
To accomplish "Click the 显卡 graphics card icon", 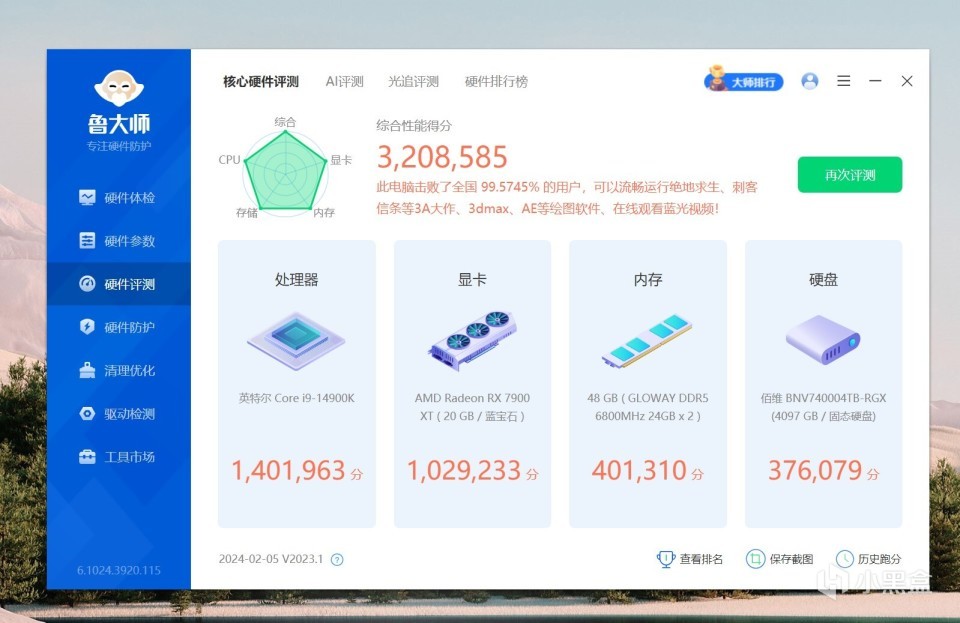I will tap(472, 340).
